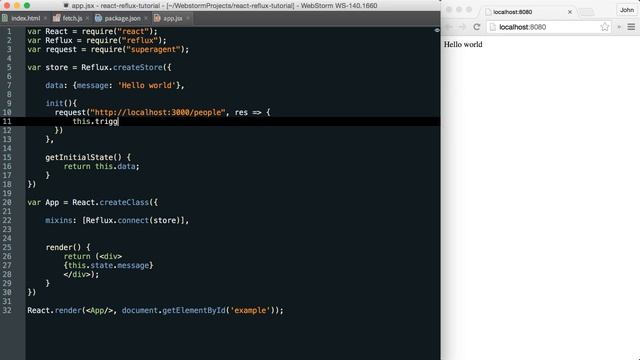This screenshot has width=640, height=360.
Task: Click the small arrow beside the bookmark star
Action: (x=619, y=27)
